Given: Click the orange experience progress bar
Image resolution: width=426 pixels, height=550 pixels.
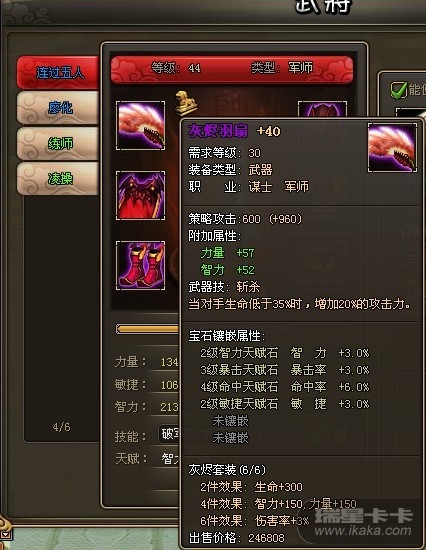Looking at the screenshot, I should (x=147, y=329).
